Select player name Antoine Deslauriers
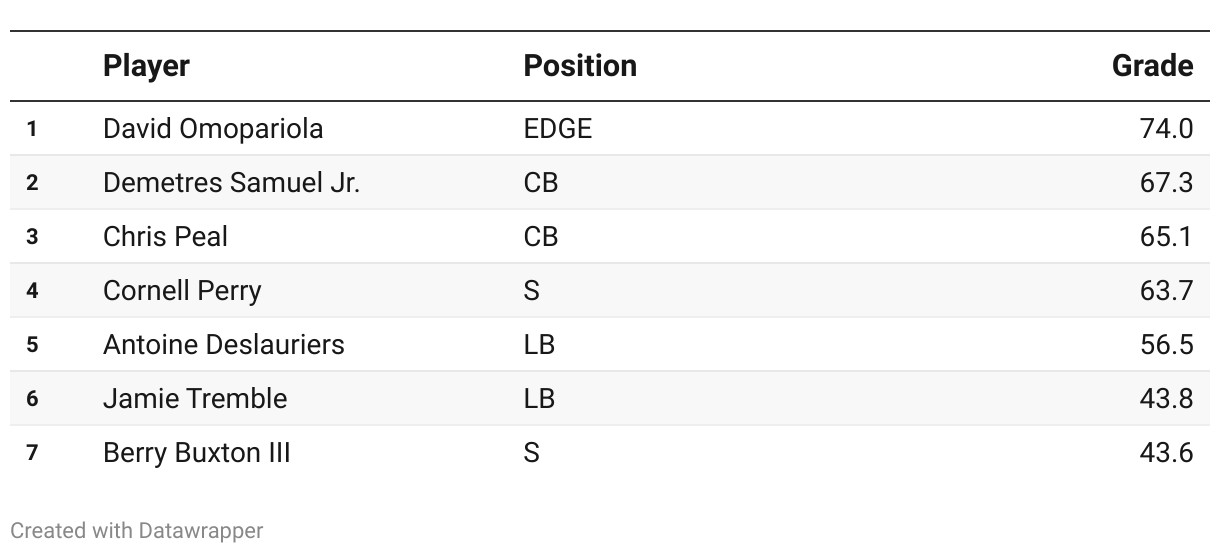The width and height of the screenshot is (1220, 554). (x=223, y=345)
